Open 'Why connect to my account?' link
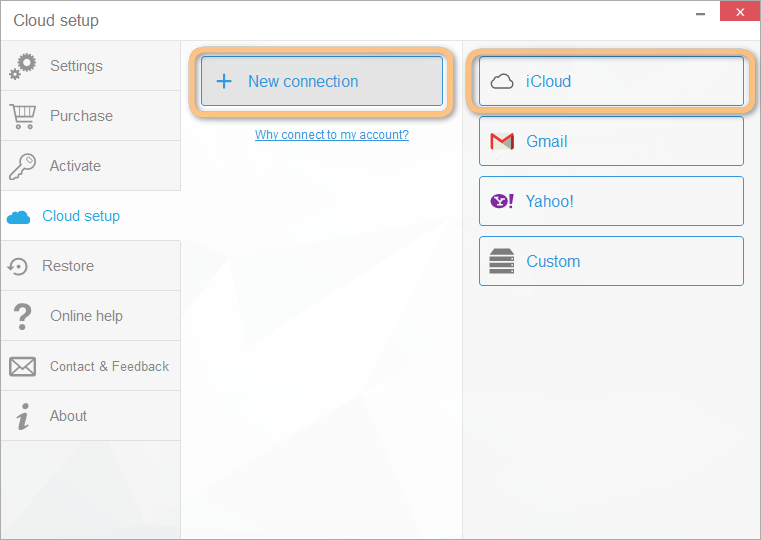This screenshot has width=761, height=540. coord(331,135)
